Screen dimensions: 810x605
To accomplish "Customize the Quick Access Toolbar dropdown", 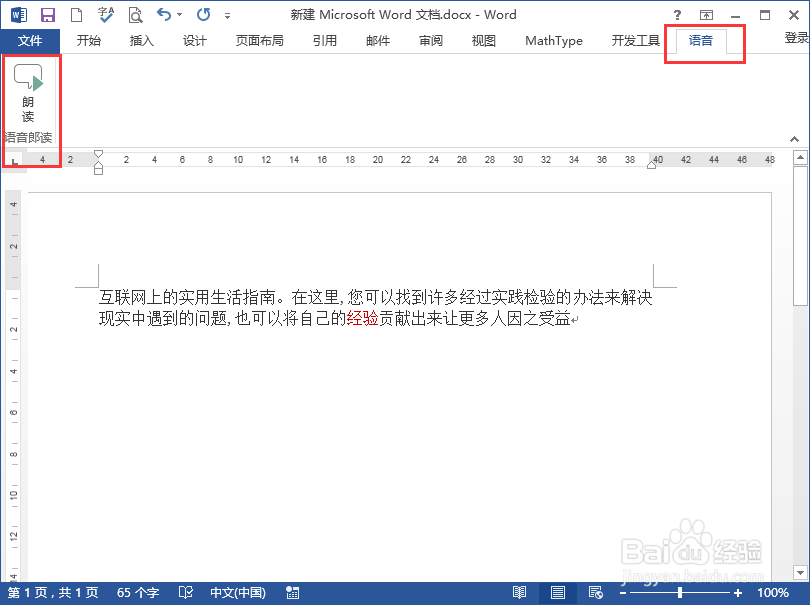I will coord(227,16).
